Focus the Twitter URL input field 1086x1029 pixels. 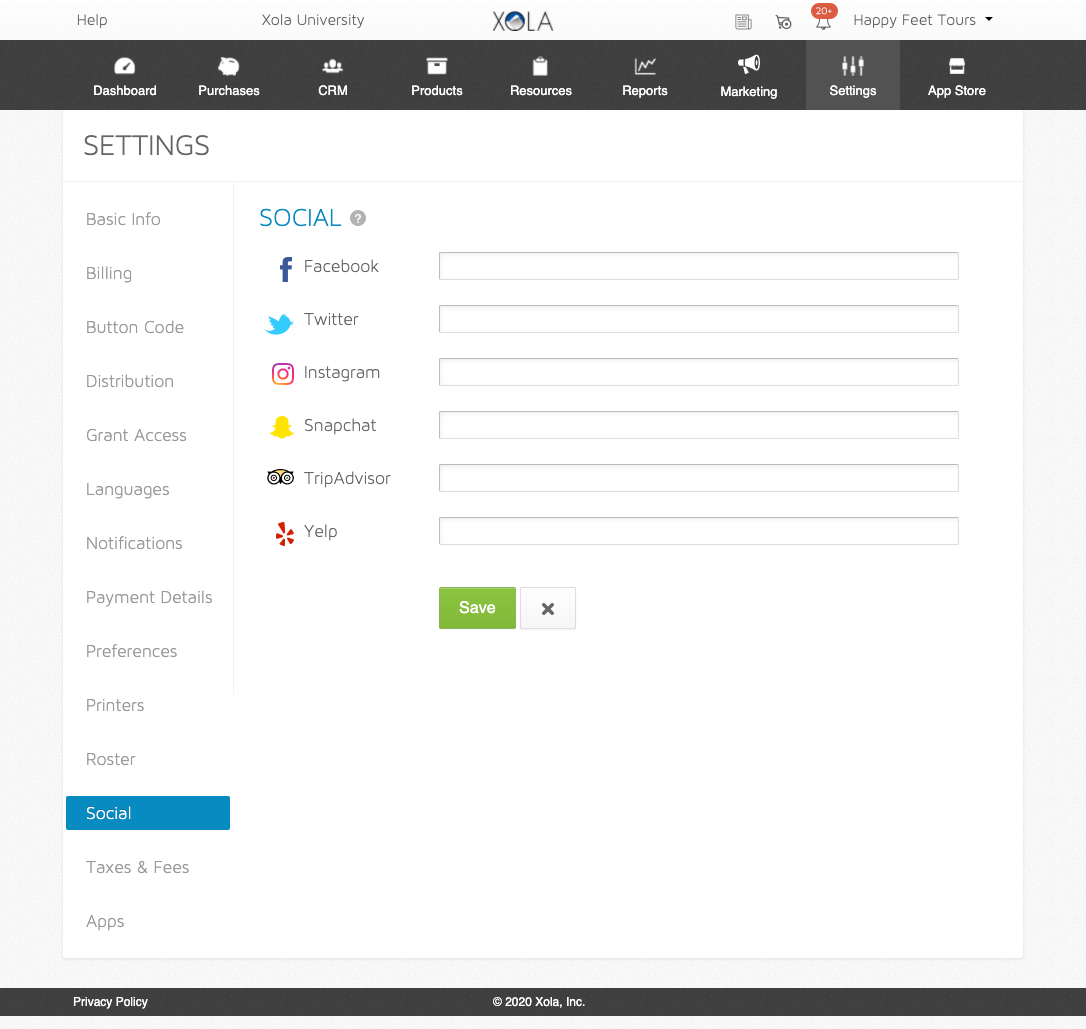(x=699, y=319)
